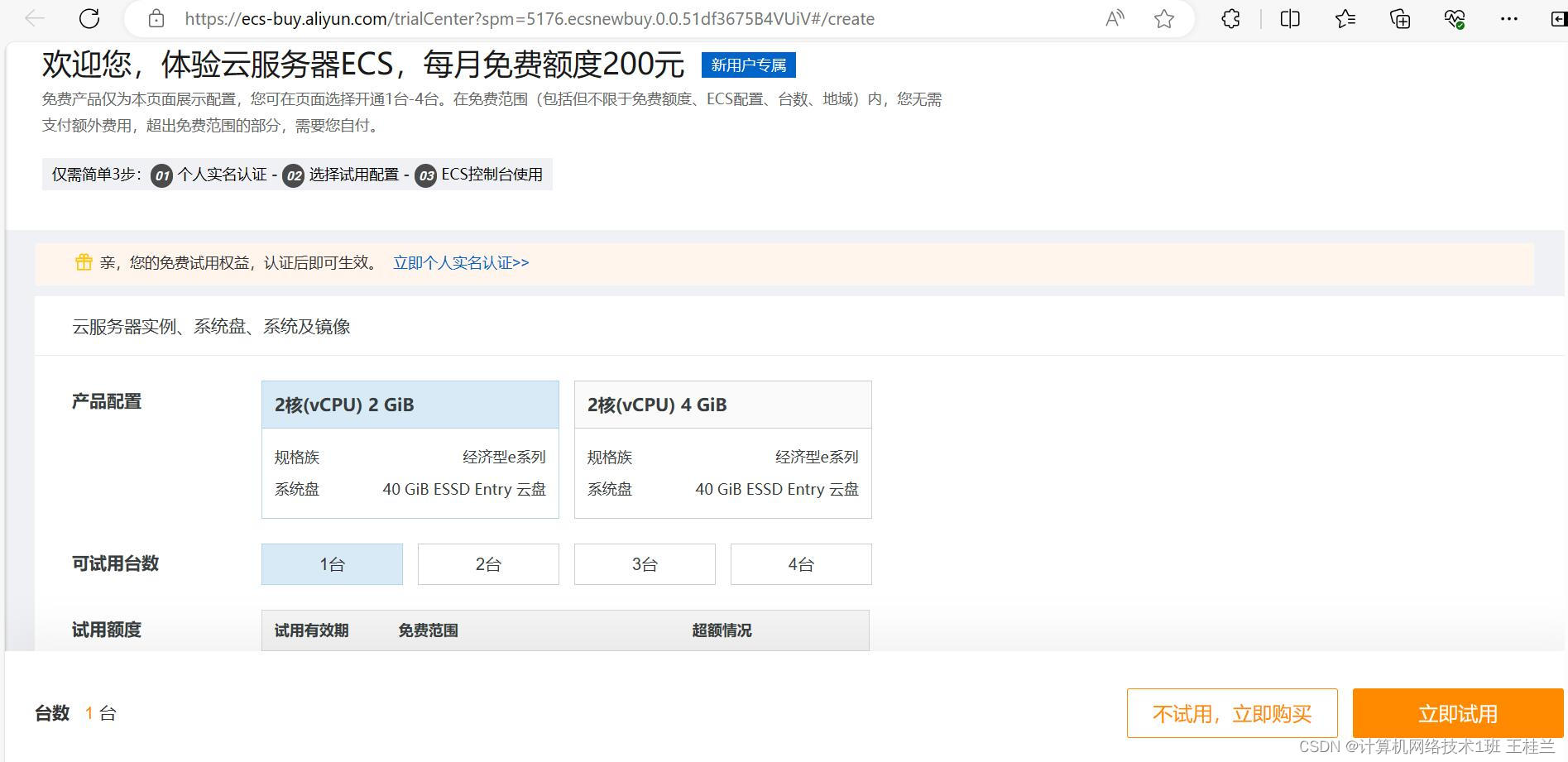Image resolution: width=1568 pixels, height=762 pixels.
Task: Choose 3台 trial quantity
Action: pos(645,564)
